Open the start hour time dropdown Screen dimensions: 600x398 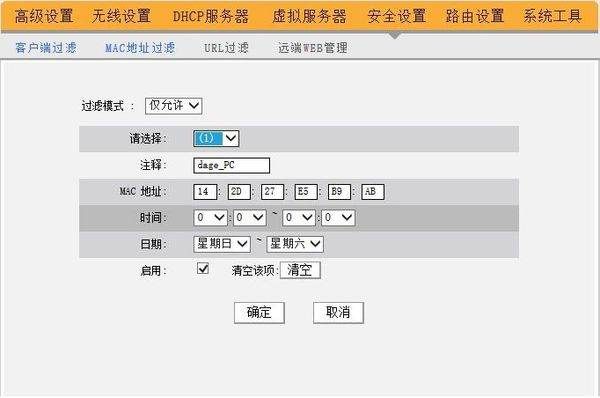[x=210, y=218]
